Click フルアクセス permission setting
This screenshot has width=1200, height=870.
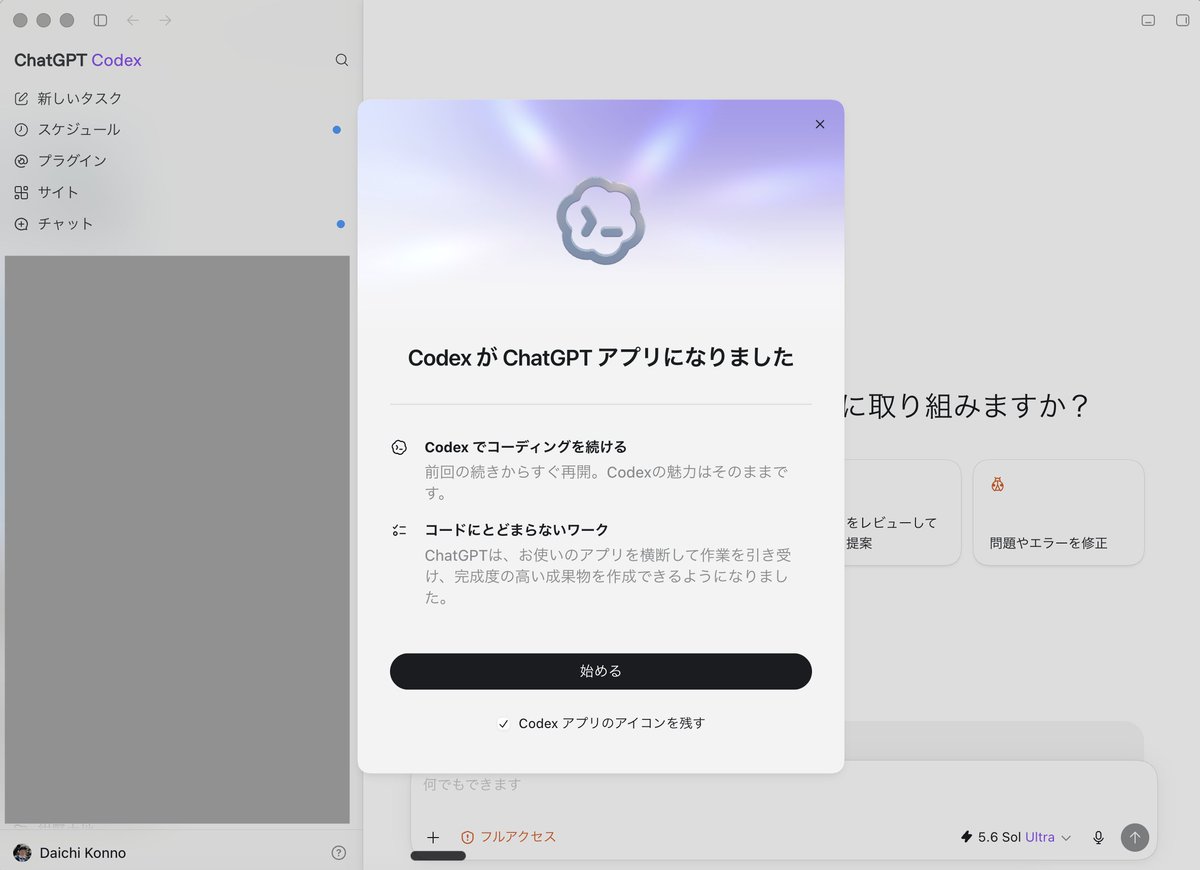coord(508,837)
